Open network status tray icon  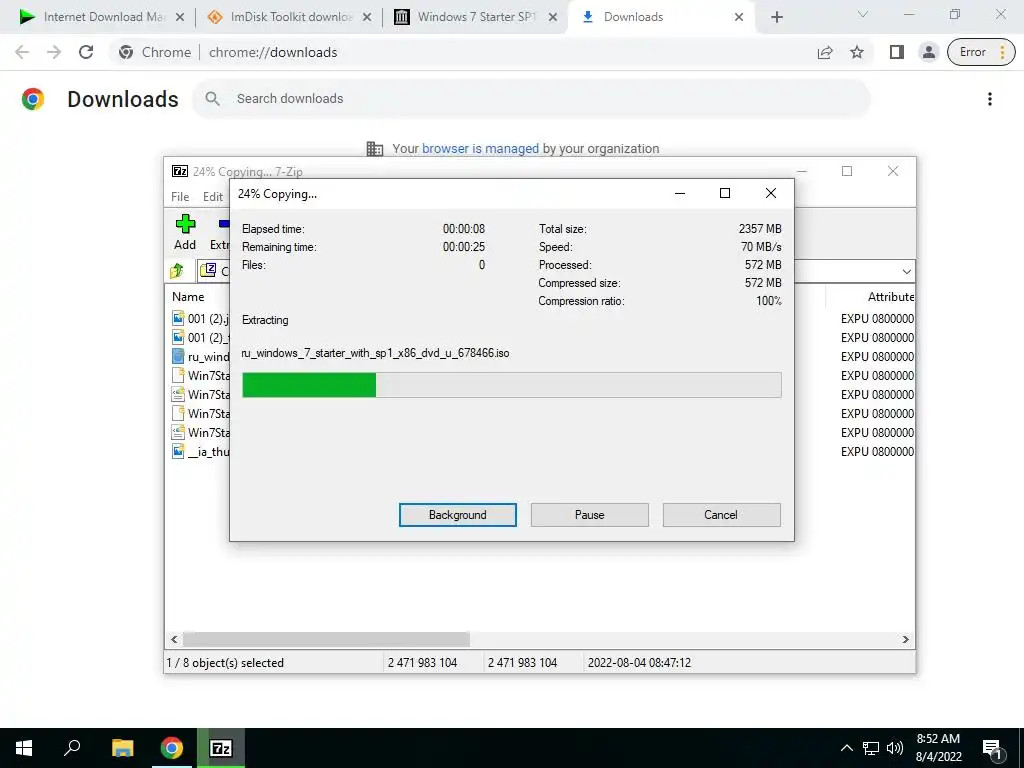(x=871, y=748)
